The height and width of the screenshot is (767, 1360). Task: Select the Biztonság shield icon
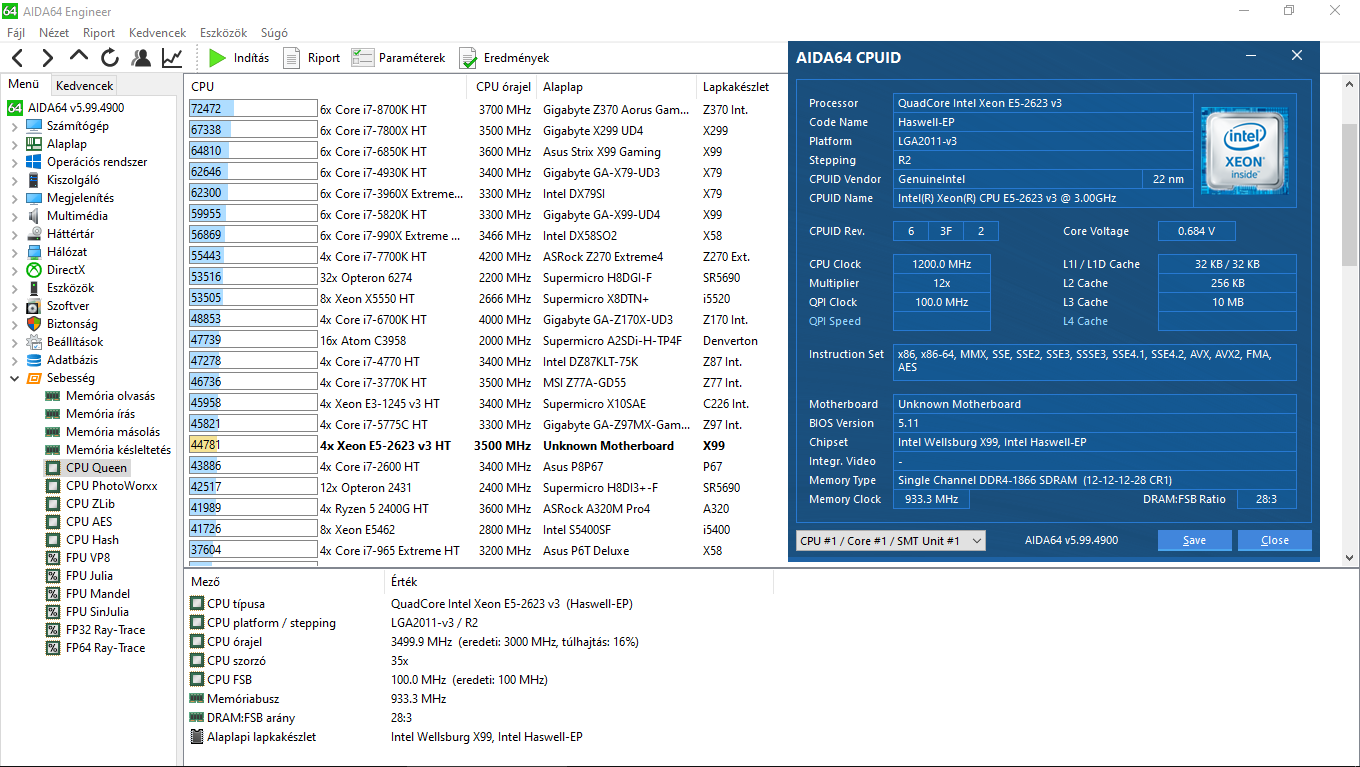coord(34,324)
